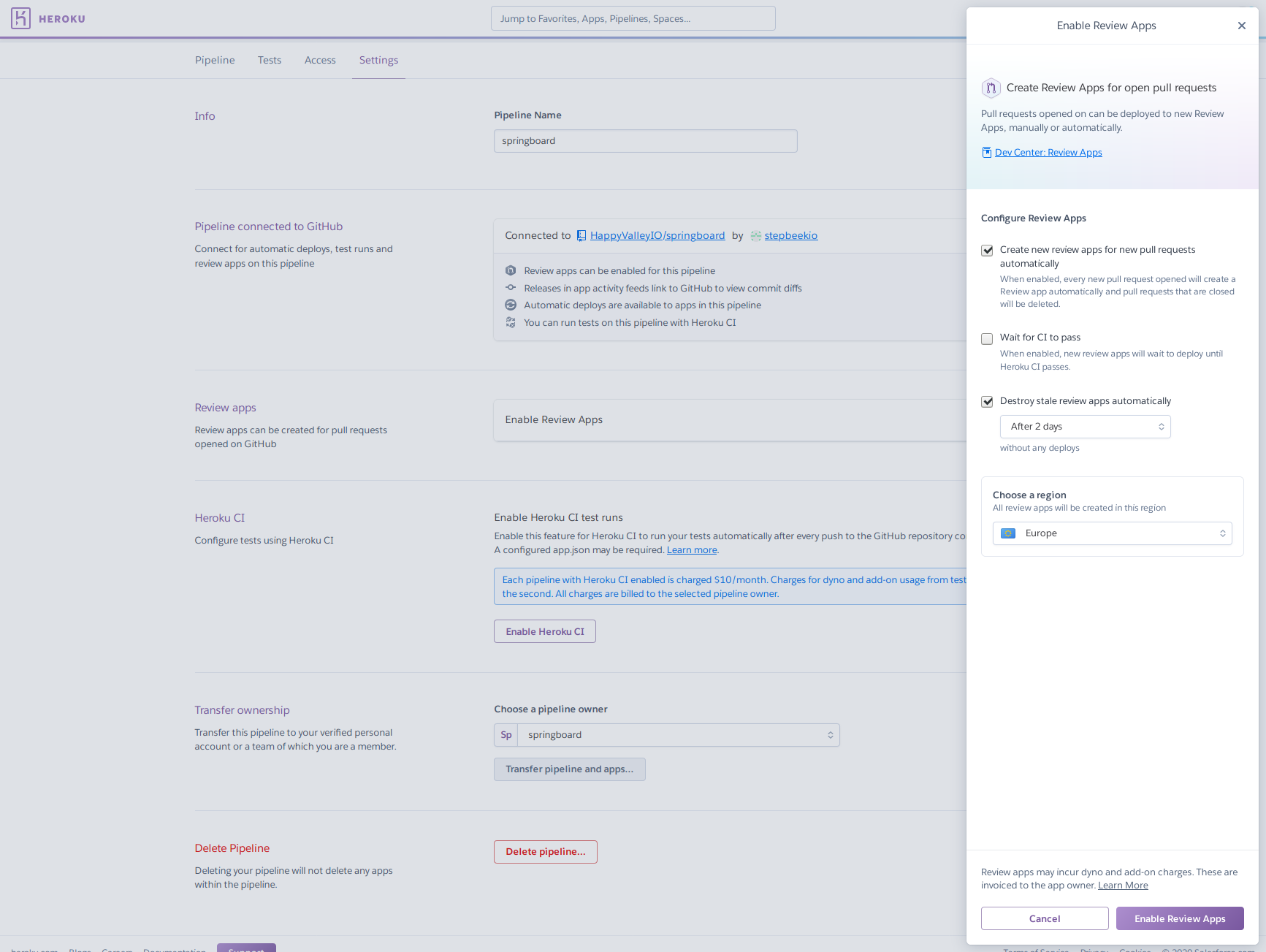Switch to the Tests tab

click(270, 60)
